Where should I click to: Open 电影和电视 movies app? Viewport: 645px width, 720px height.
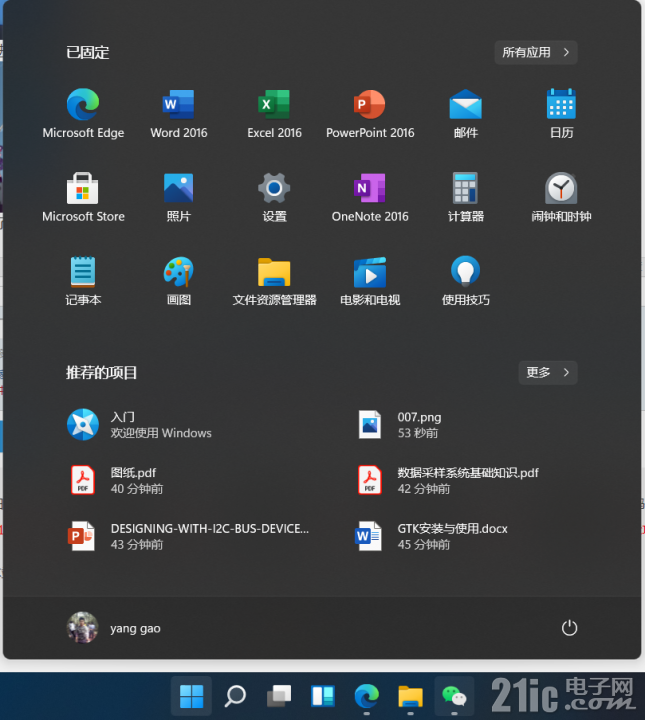coord(370,281)
